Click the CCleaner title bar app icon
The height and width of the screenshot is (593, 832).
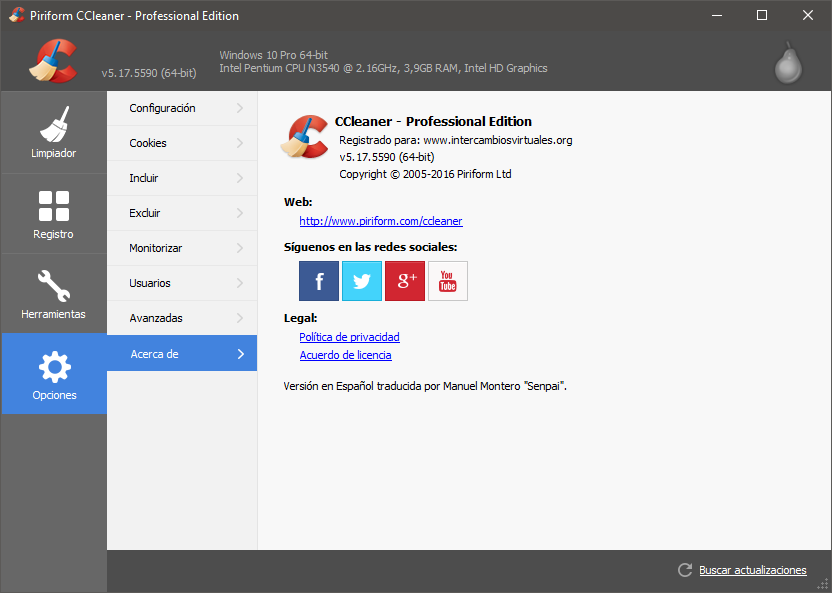click(x=16, y=15)
